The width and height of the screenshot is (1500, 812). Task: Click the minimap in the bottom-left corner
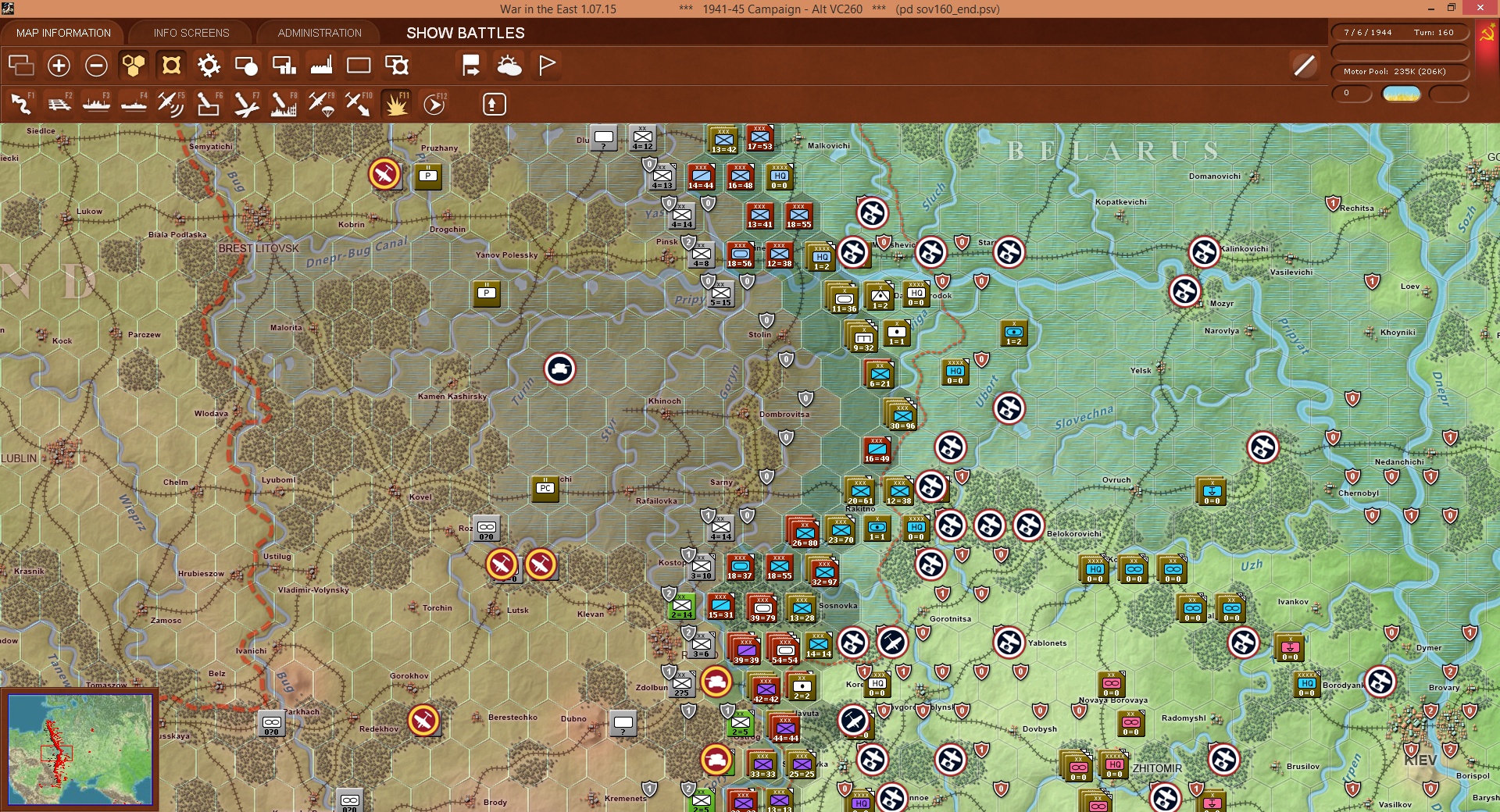coord(80,750)
